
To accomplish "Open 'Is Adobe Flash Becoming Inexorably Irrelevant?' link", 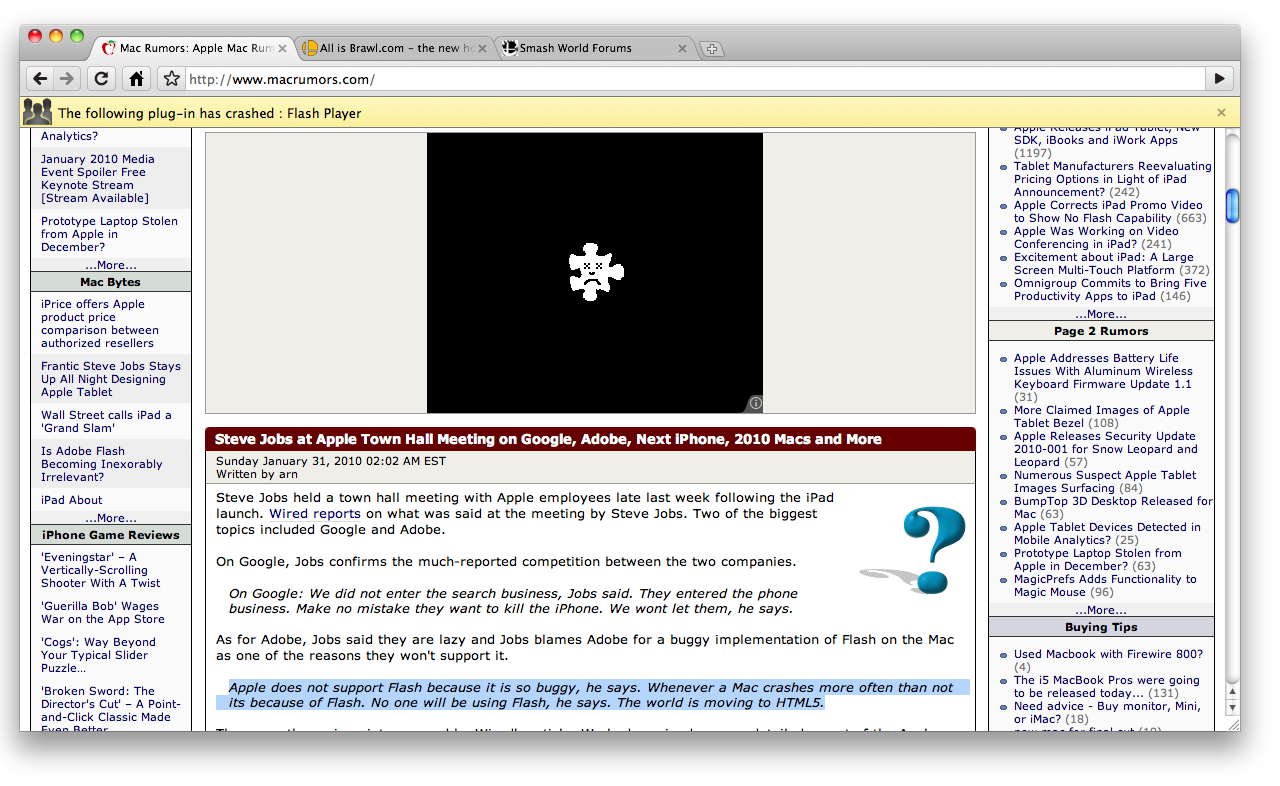I will (101, 464).
